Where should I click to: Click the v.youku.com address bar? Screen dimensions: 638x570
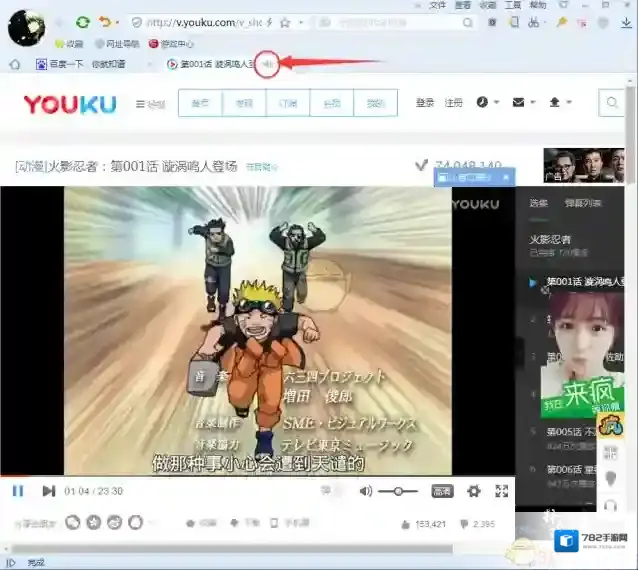203,23
